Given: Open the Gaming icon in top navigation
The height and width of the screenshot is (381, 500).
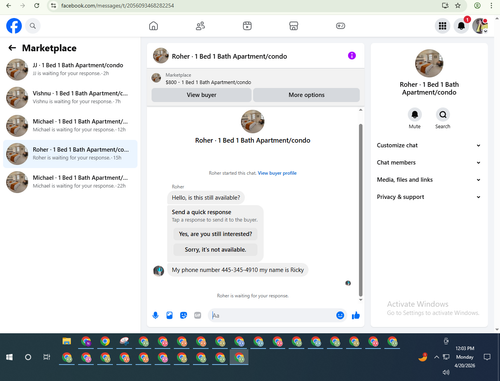Looking at the screenshot, I should click(340, 26).
